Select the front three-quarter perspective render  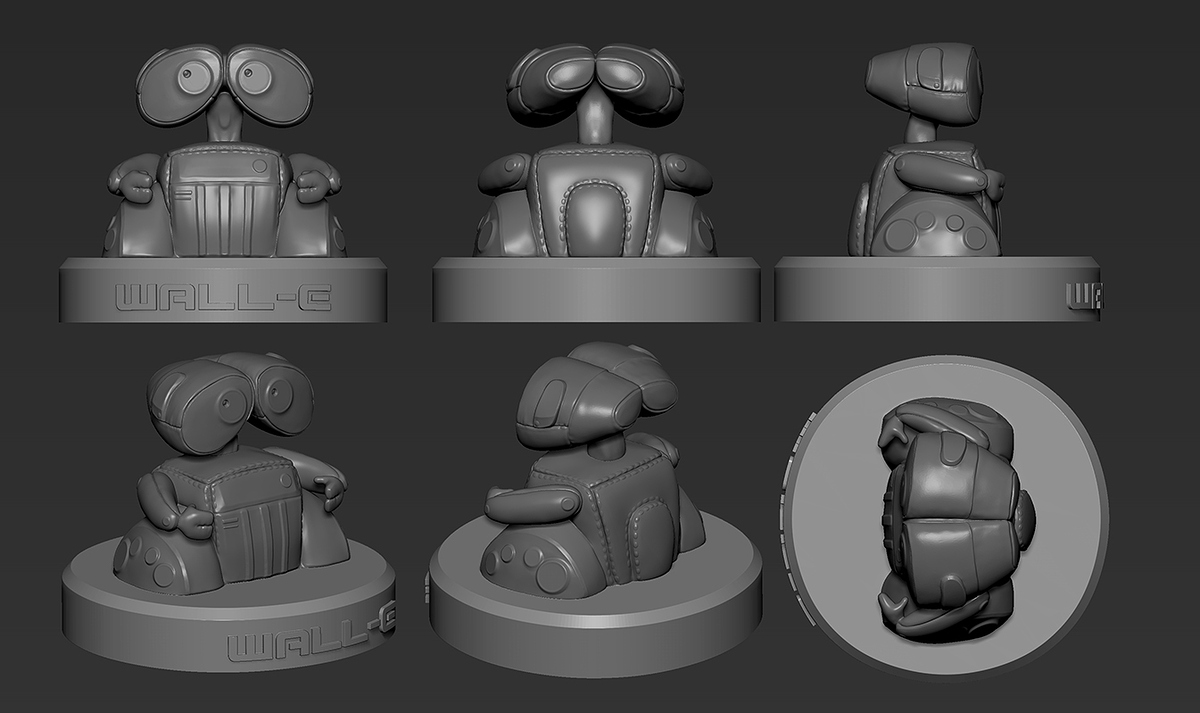[x=229, y=512]
